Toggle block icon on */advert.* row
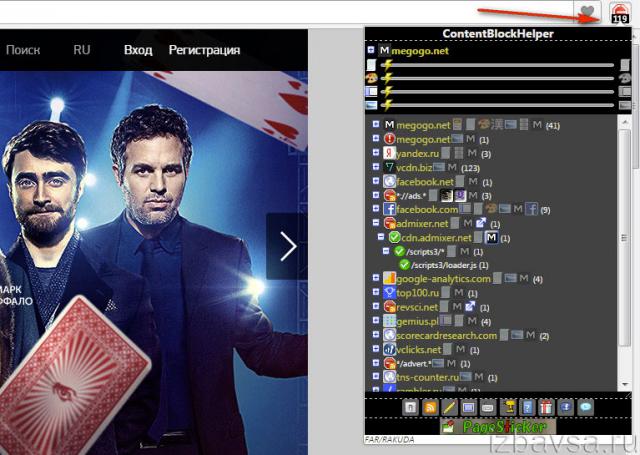This screenshot has height=455, width=640. point(390,363)
